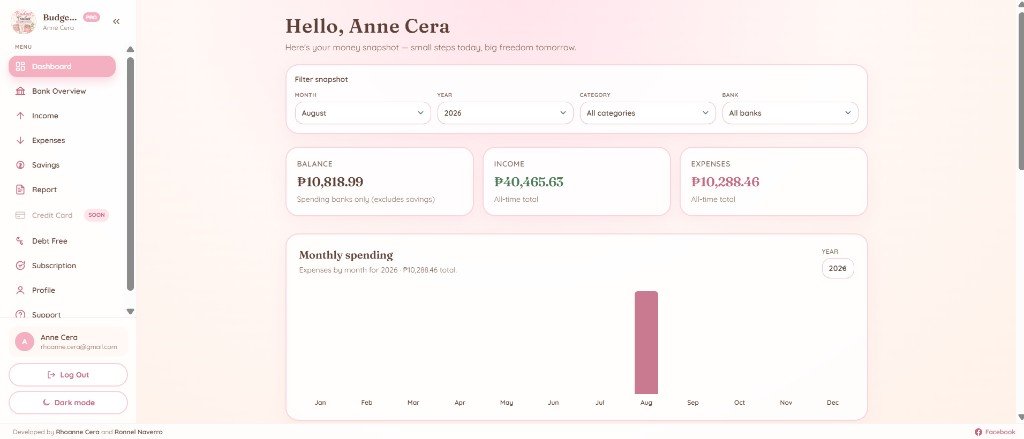The height and width of the screenshot is (439, 1024).
Task: Open Ronnel Navarro developer link
Action: tap(138, 432)
